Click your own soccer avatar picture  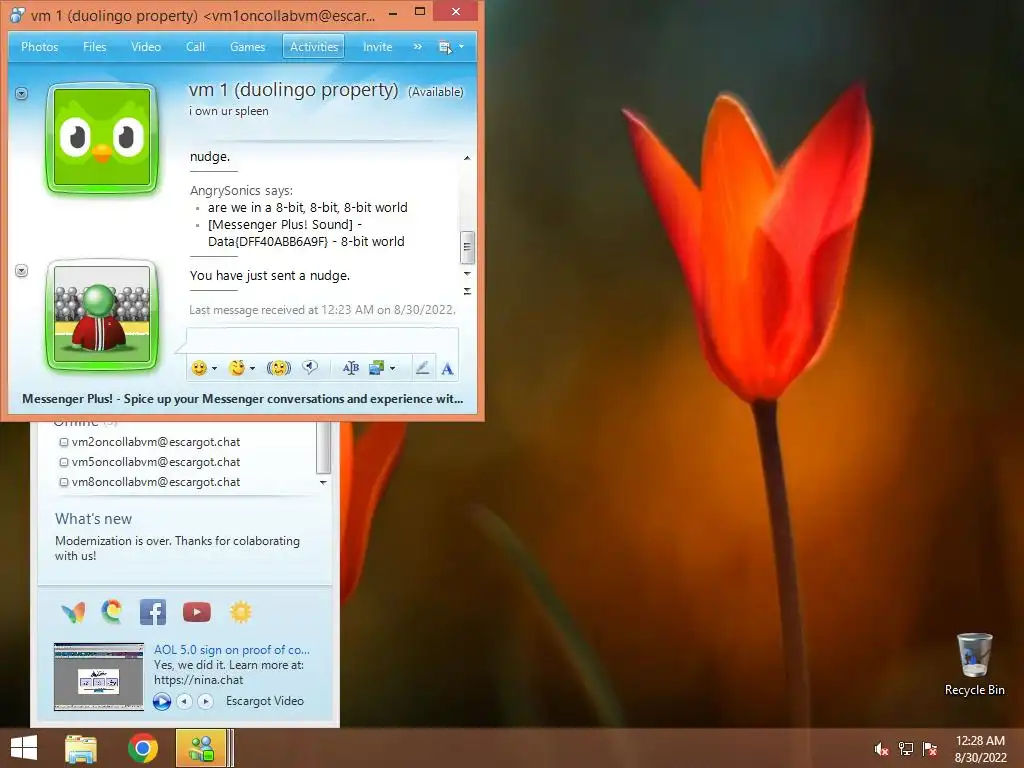101,315
